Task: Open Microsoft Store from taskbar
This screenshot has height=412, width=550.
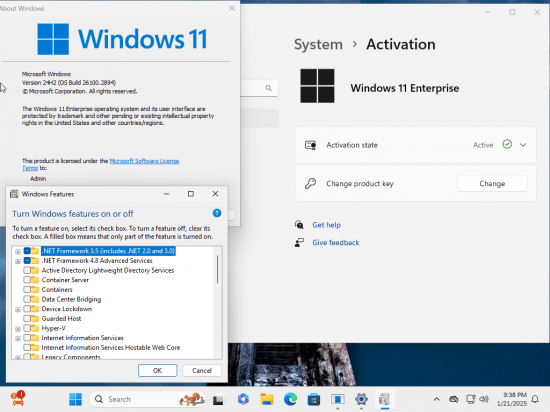Action: [x=314, y=399]
